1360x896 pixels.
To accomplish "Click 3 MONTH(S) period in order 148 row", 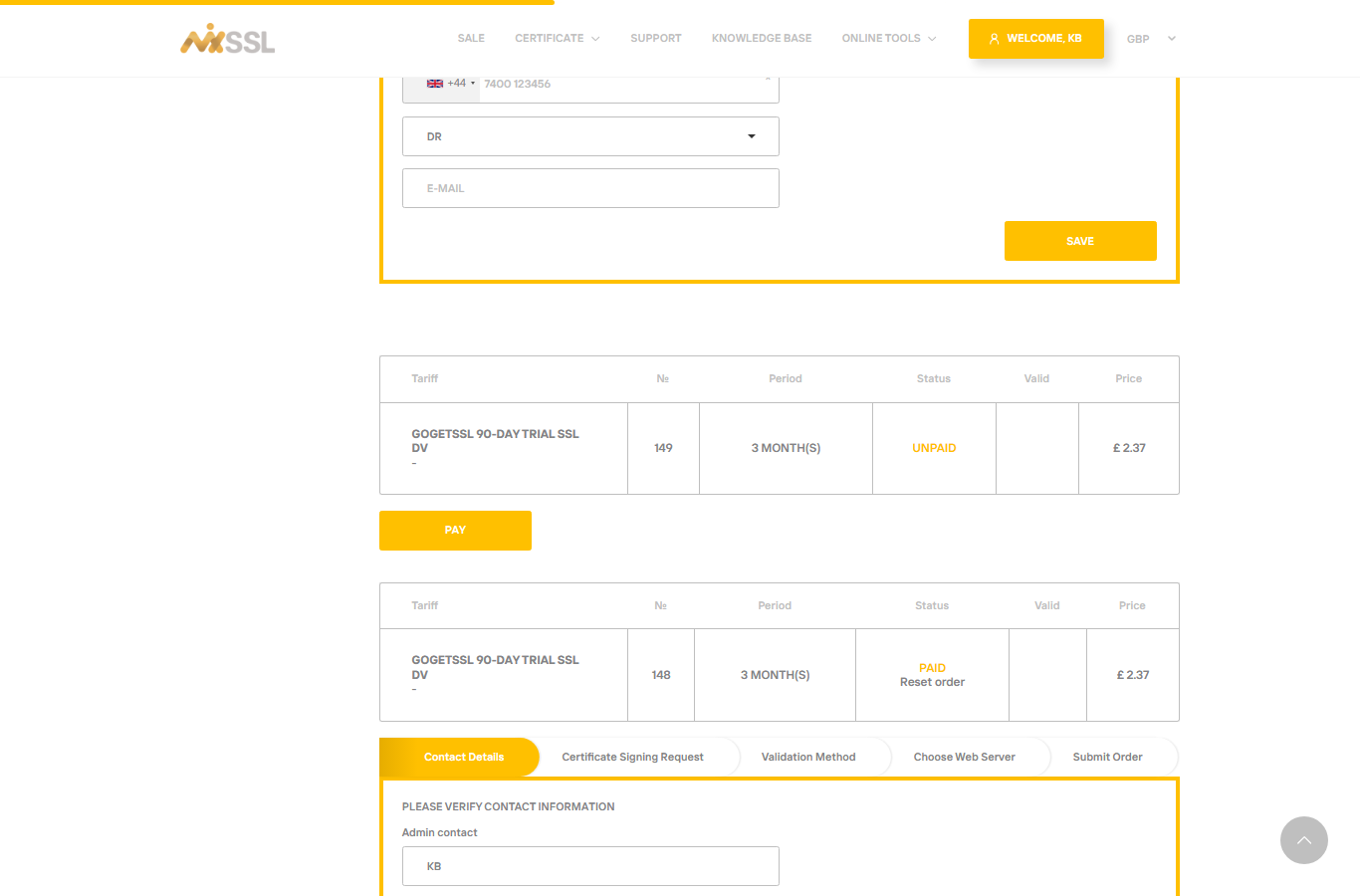I will [x=775, y=675].
